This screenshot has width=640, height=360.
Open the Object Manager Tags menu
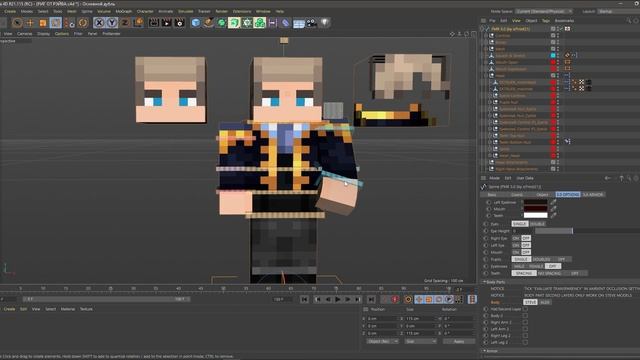tap(545, 20)
